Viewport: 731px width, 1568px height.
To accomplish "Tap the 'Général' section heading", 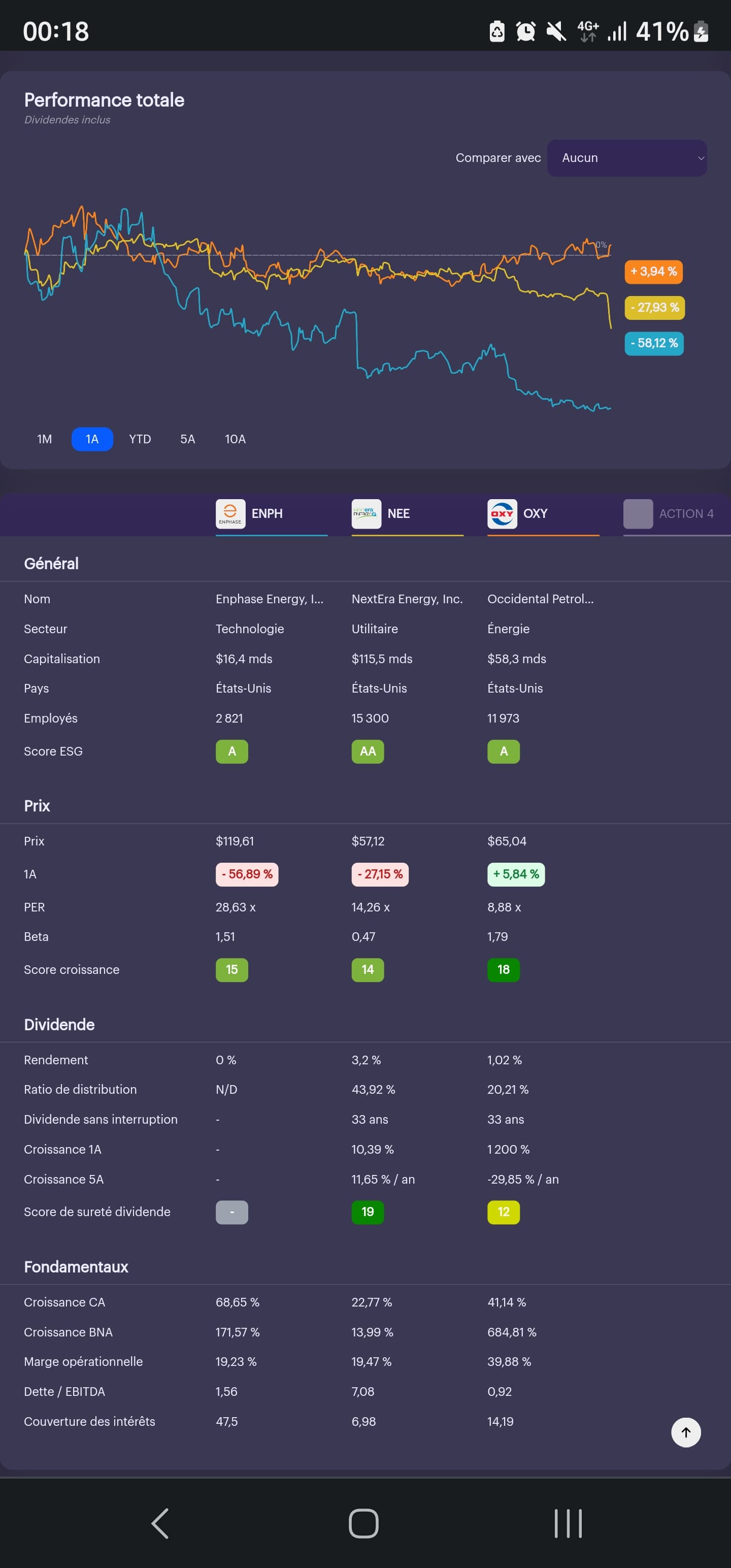I will [51, 564].
